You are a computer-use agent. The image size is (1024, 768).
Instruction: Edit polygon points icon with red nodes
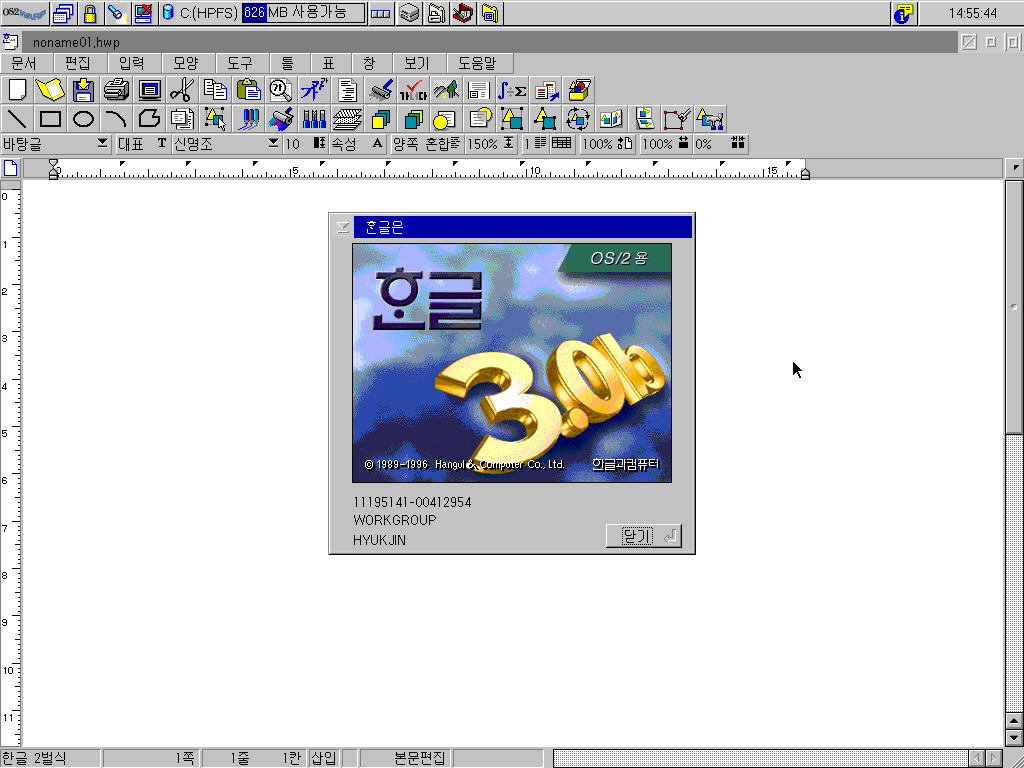[x=677, y=119]
